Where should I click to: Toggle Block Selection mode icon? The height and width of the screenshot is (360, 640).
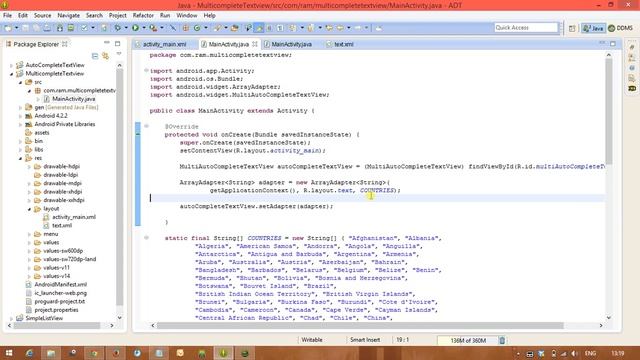[x=269, y=28]
